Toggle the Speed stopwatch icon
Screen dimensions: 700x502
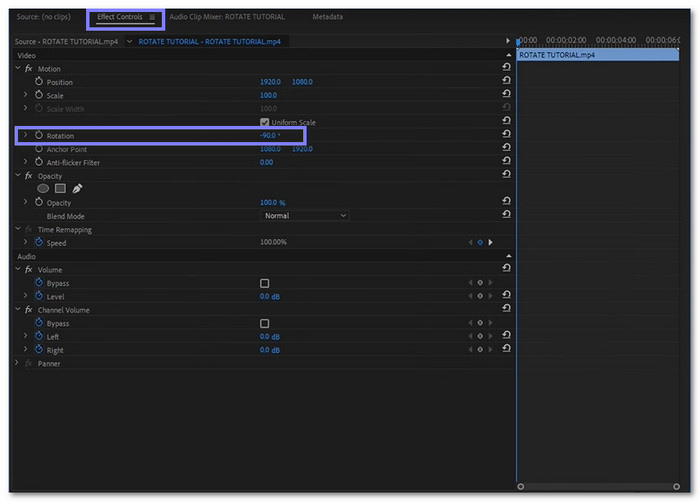tap(39, 242)
